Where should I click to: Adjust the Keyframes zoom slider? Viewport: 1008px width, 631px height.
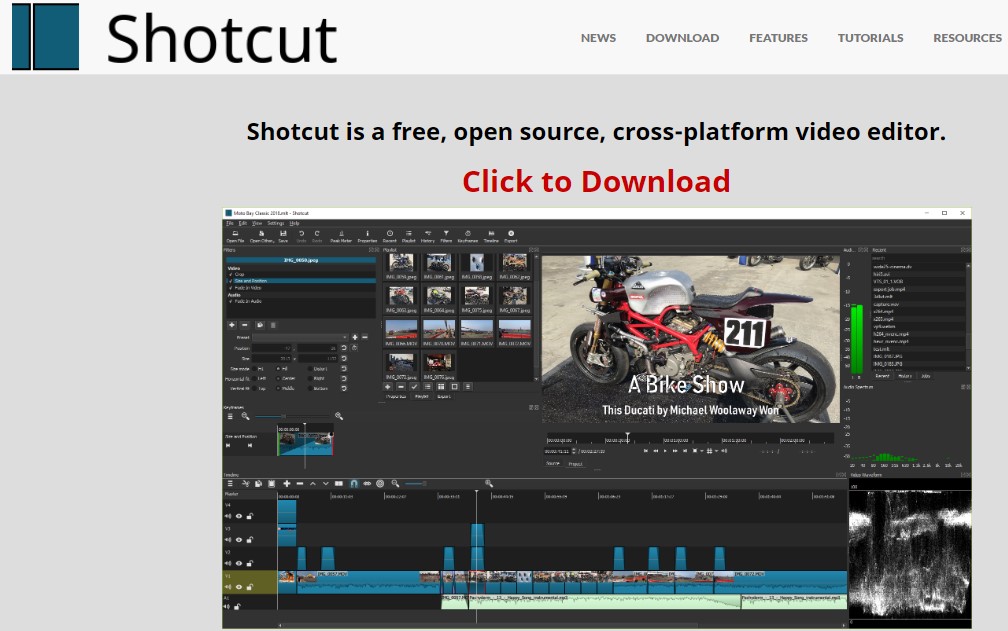click(x=292, y=416)
